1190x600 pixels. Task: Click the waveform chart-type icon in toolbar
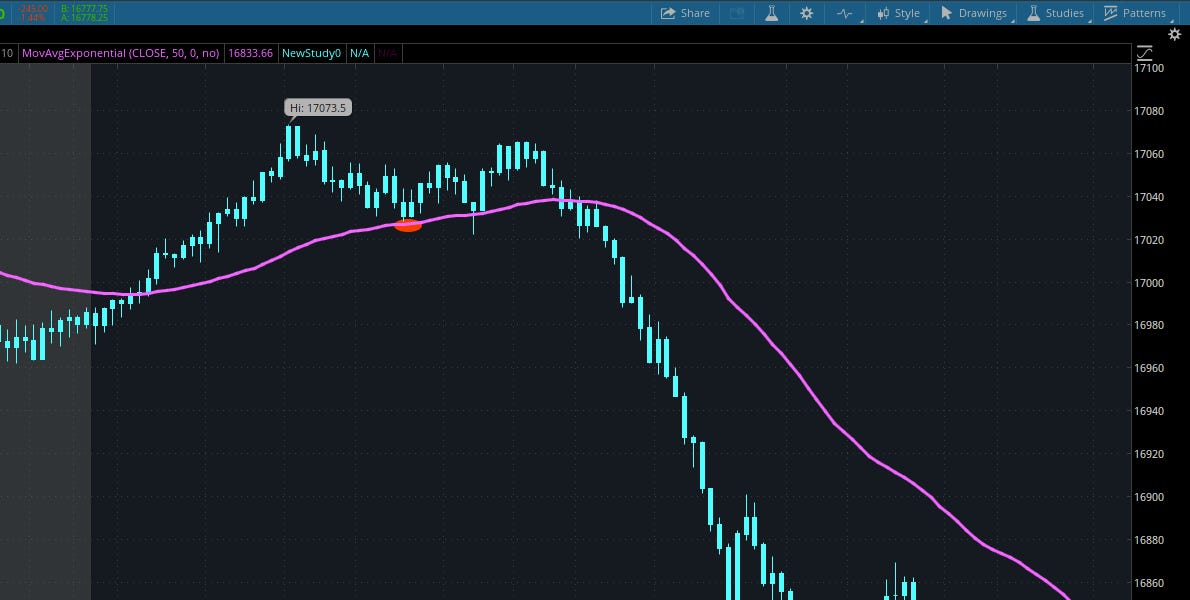point(843,13)
